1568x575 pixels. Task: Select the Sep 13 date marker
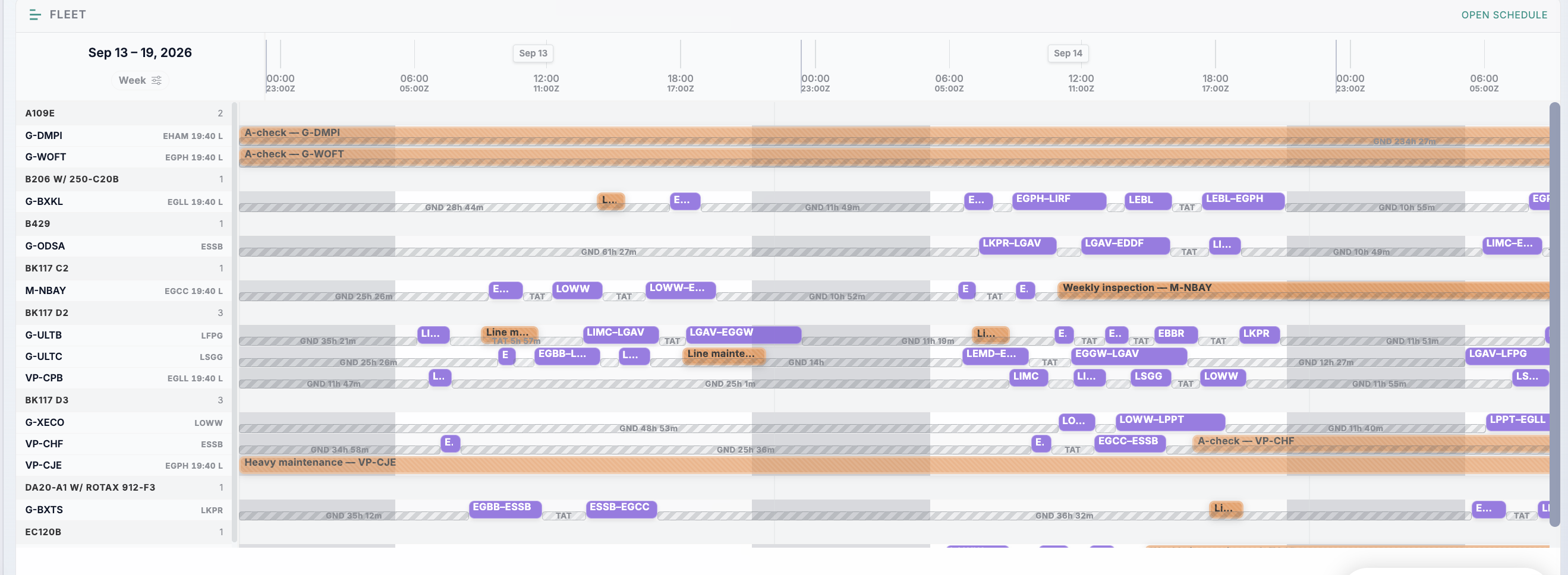click(x=533, y=53)
